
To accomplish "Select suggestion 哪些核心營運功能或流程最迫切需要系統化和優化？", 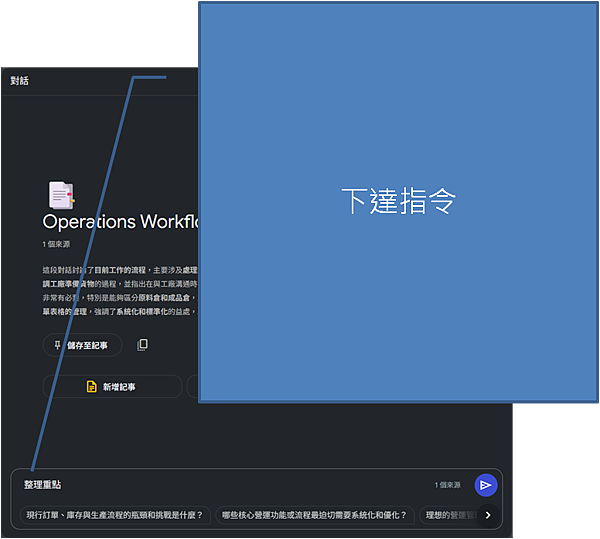I will click(x=315, y=515).
